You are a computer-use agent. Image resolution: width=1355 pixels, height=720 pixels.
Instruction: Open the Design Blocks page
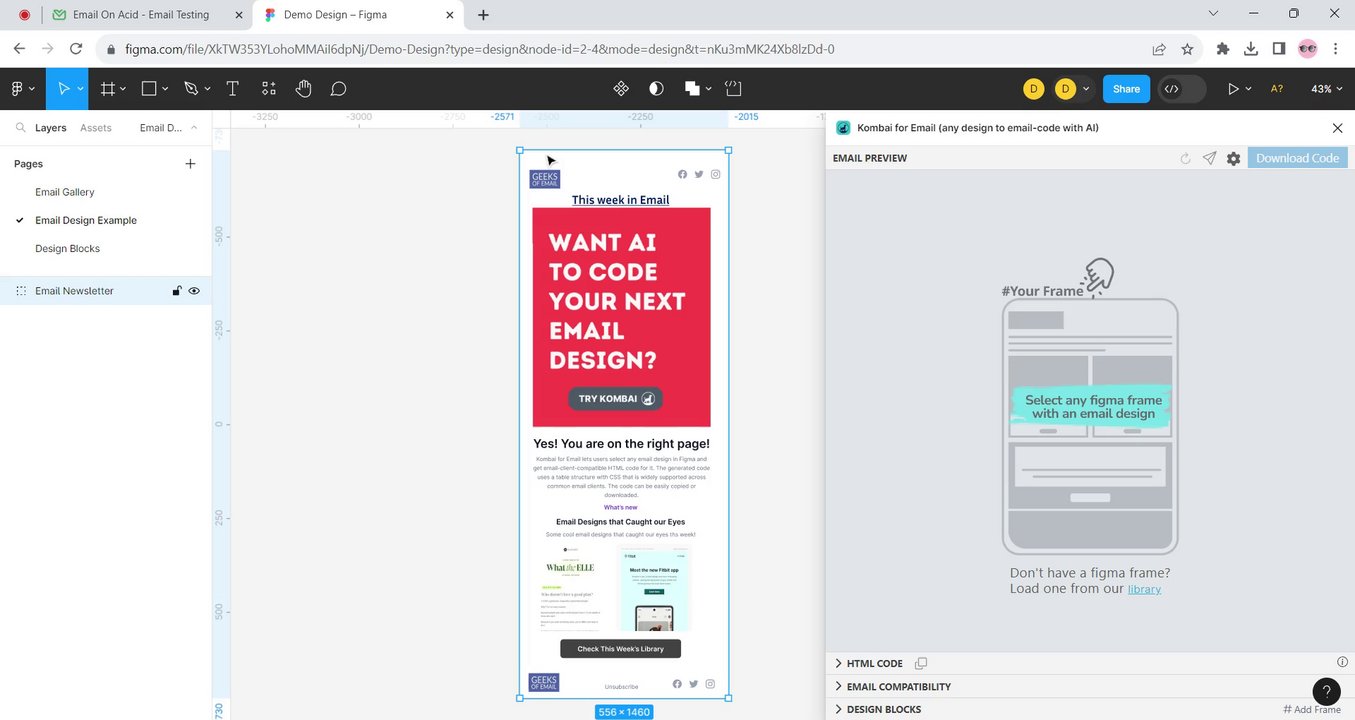click(68, 248)
